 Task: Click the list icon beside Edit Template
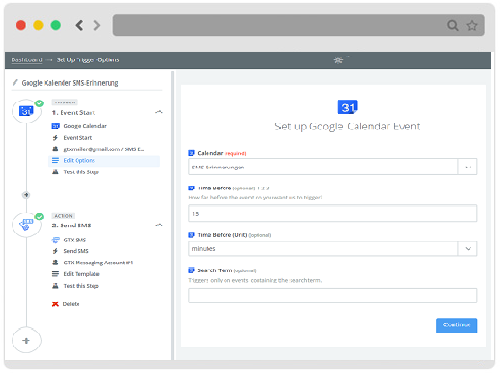point(55,274)
